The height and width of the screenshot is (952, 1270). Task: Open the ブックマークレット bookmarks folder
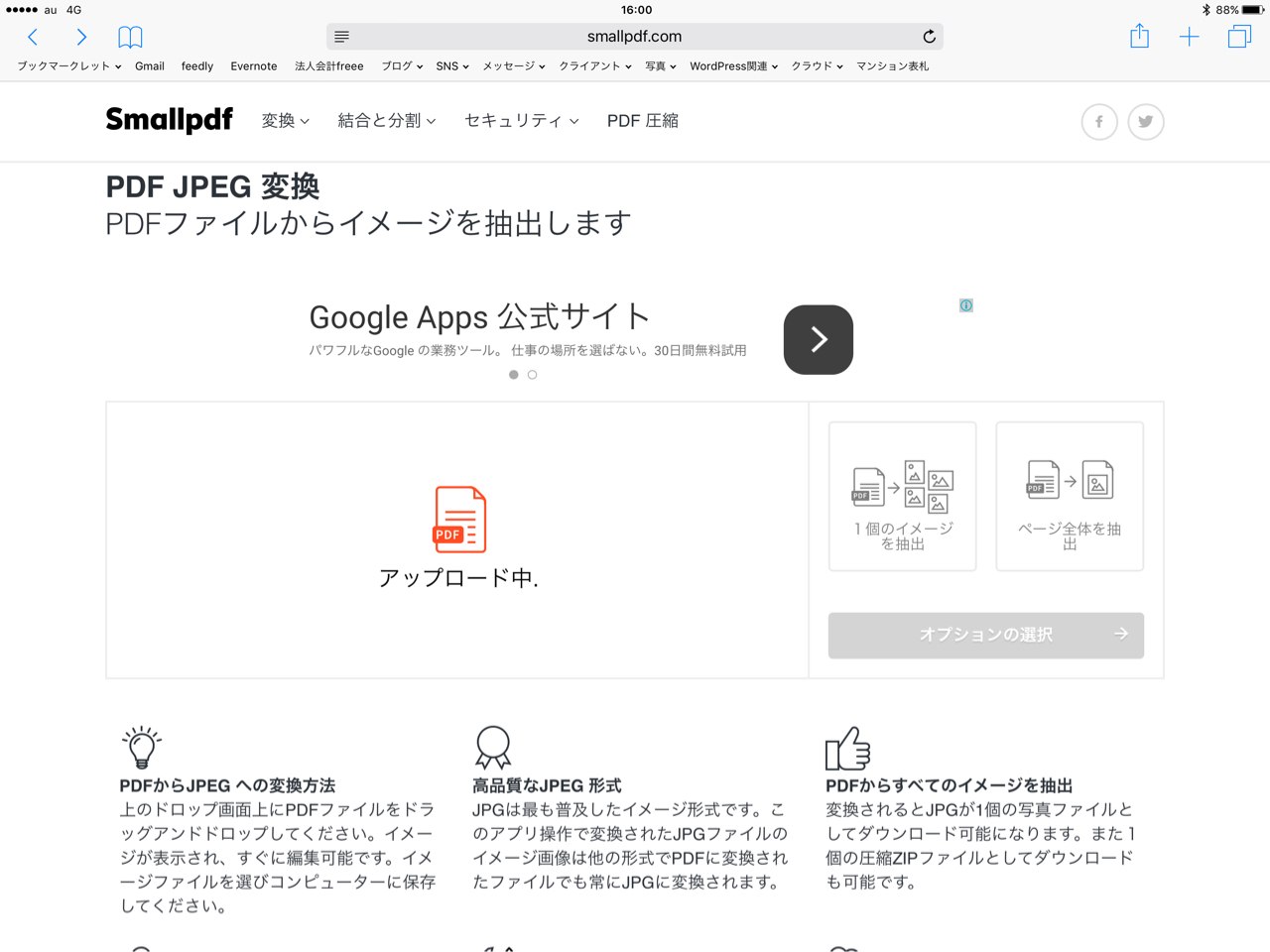pyautogui.click(x=68, y=66)
